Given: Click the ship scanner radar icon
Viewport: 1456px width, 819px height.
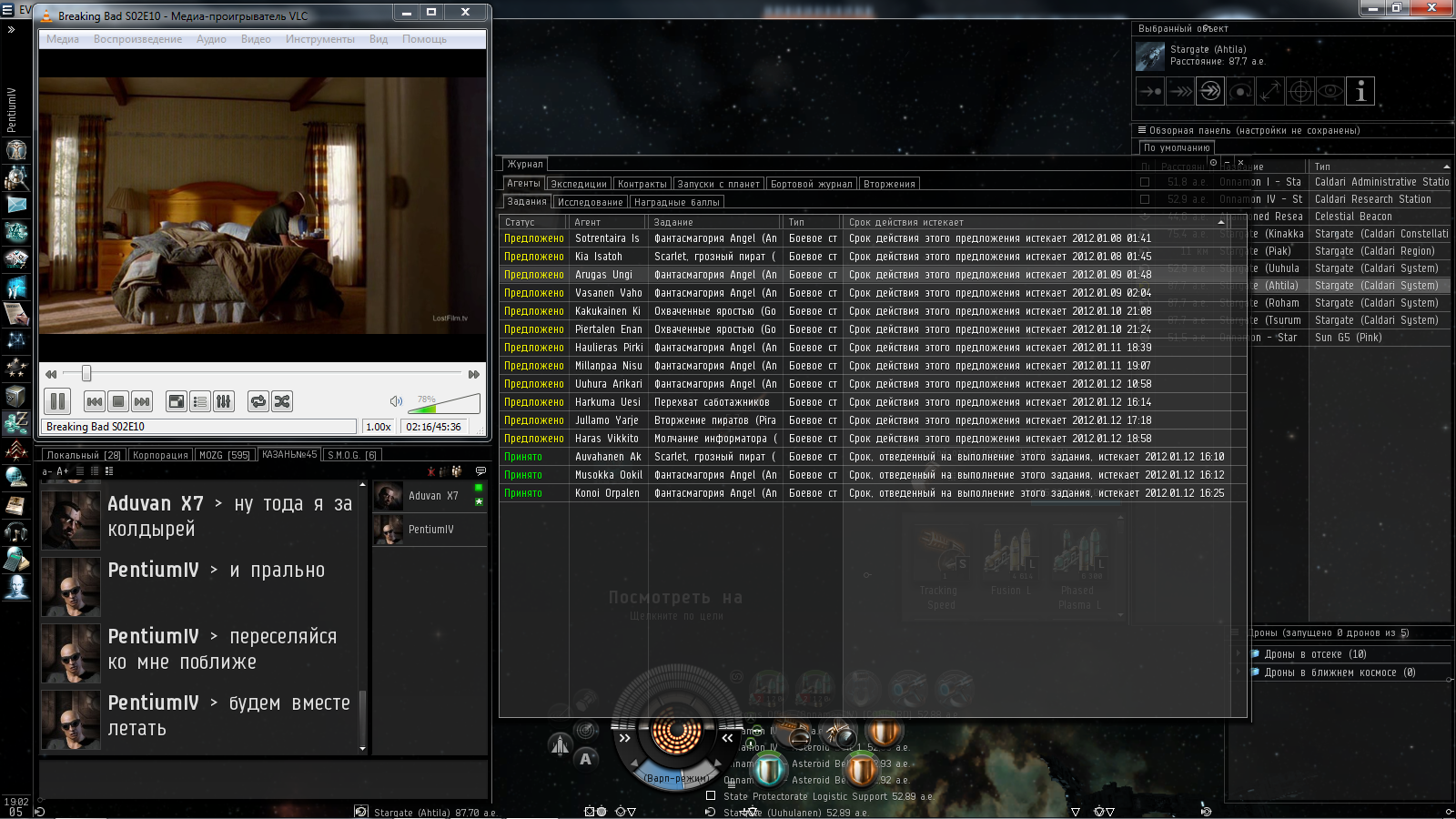Looking at the screenshot, I should point(586,729).
